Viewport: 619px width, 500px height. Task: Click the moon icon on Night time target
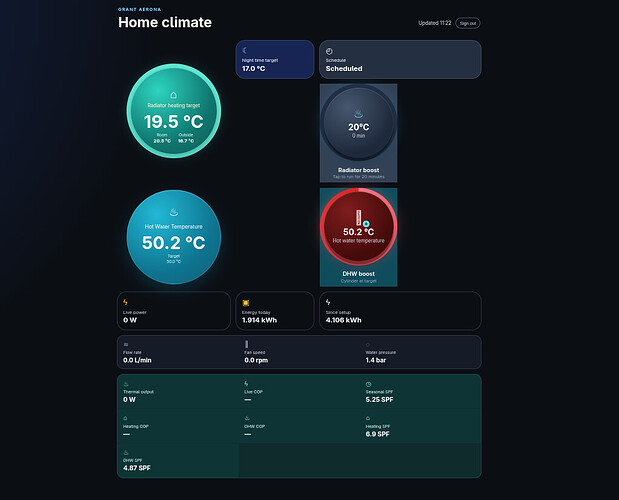click(245, 50)
